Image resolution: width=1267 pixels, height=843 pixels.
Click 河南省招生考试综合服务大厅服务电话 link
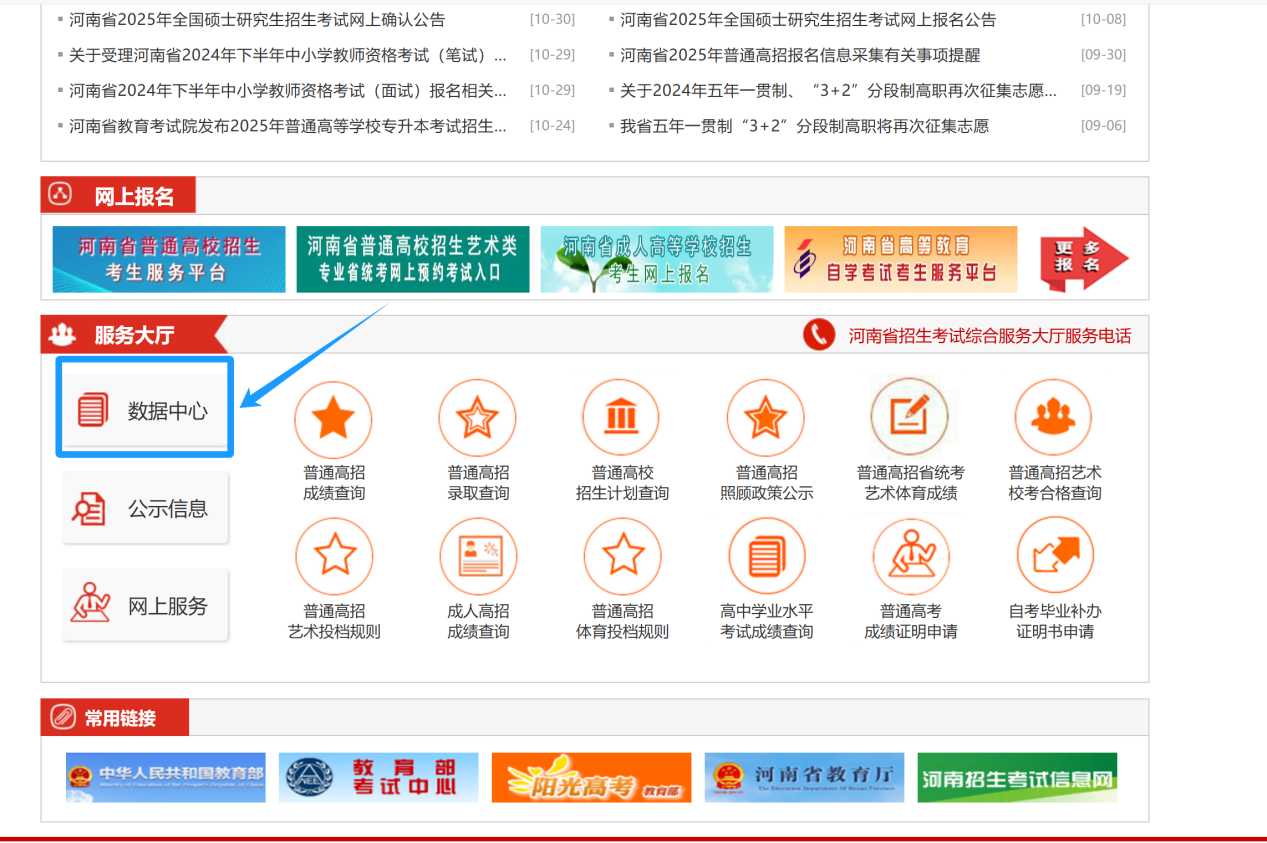point(989,336)
